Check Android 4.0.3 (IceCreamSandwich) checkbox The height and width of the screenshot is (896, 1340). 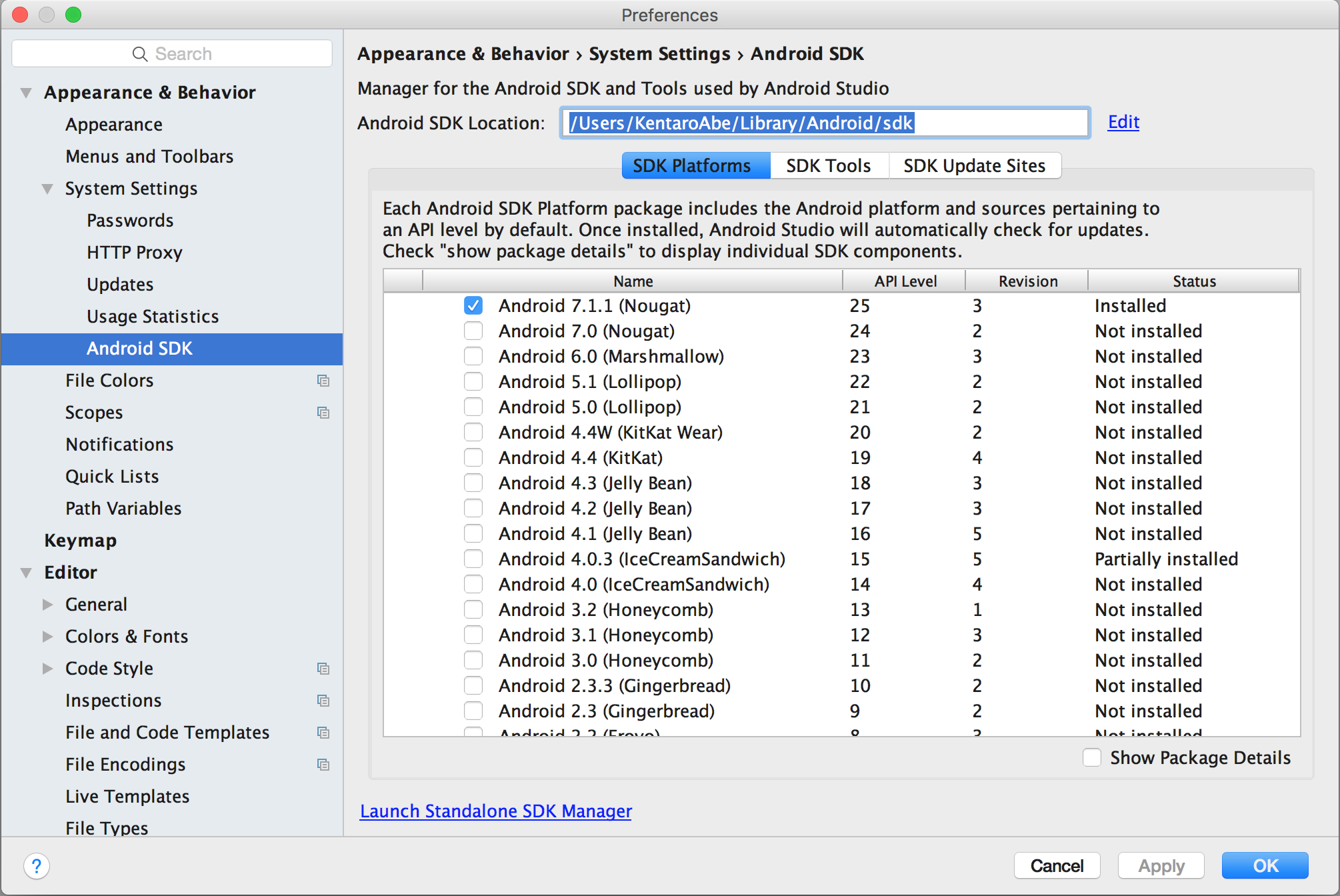[473, 559]
